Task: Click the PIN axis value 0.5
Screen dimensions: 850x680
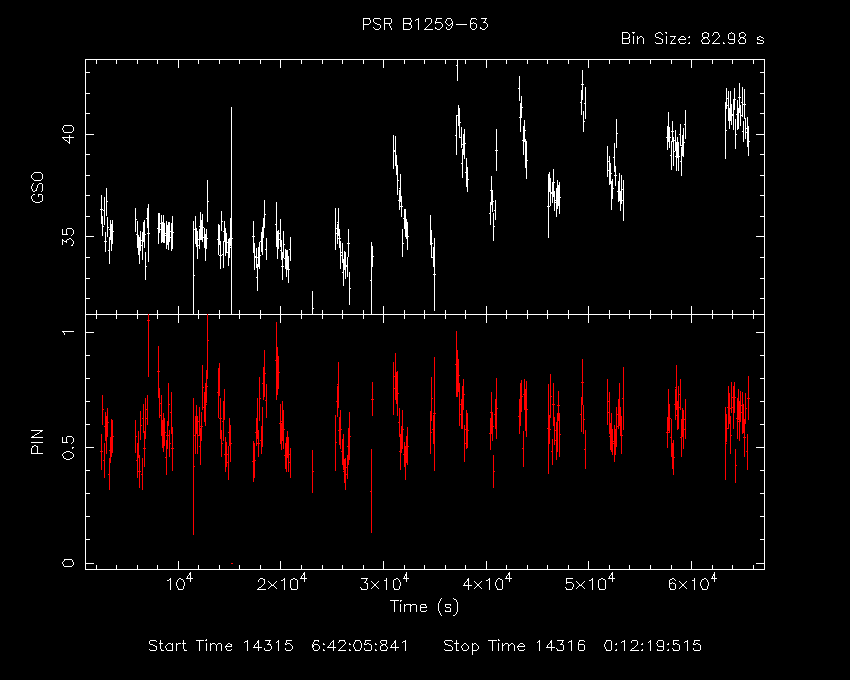Action: click(x=68, y=447)
